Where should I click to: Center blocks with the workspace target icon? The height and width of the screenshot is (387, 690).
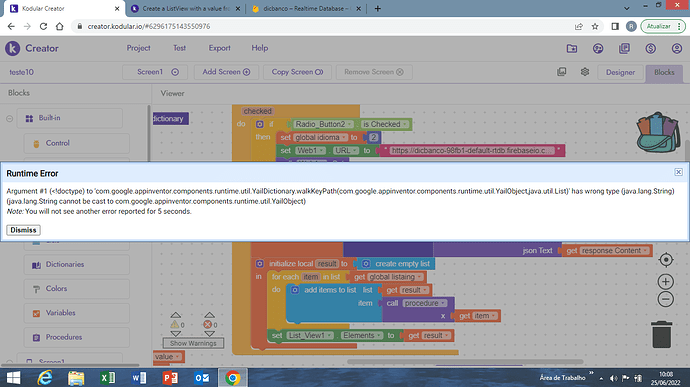[666, 260]
